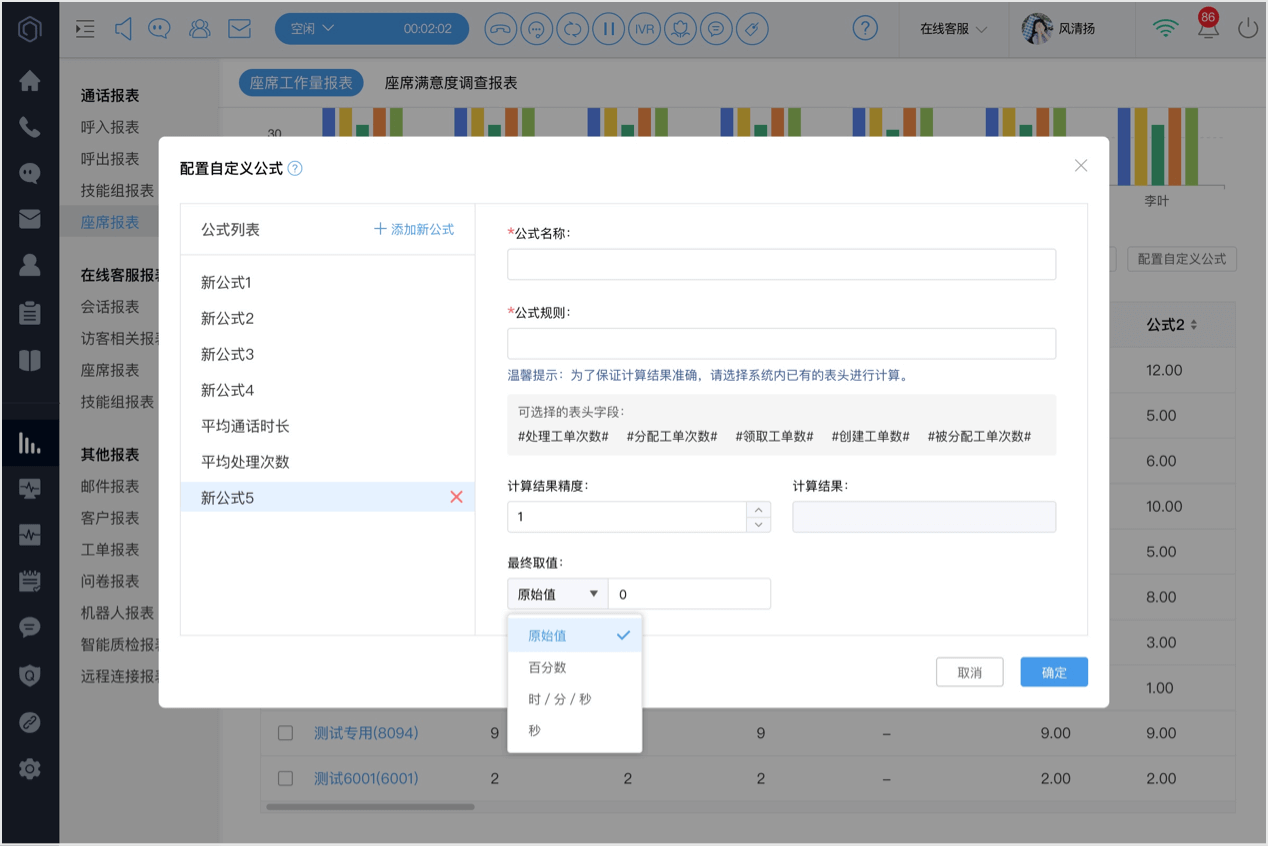
Task: Click the 公式规则 input field
Action: coord(781,343)
